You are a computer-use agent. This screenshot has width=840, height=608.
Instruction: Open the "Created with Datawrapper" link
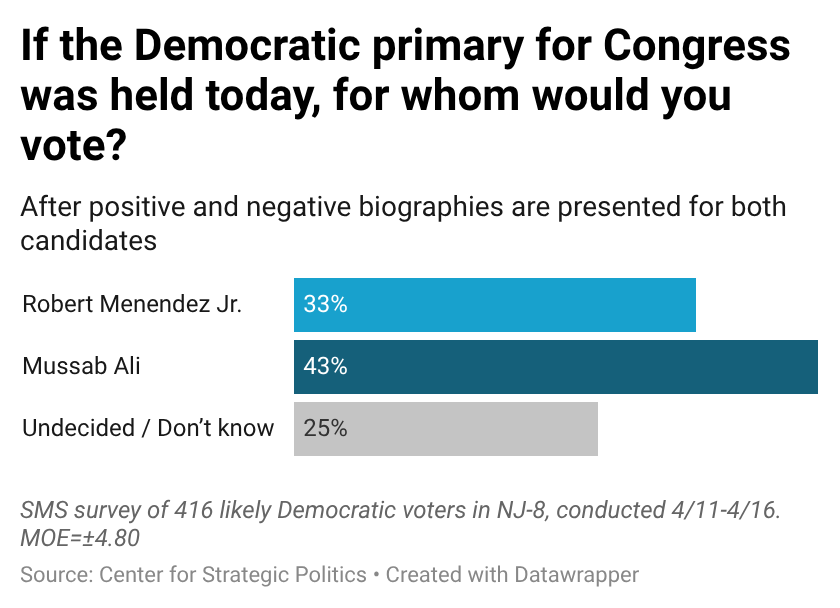tap(512, 575)
